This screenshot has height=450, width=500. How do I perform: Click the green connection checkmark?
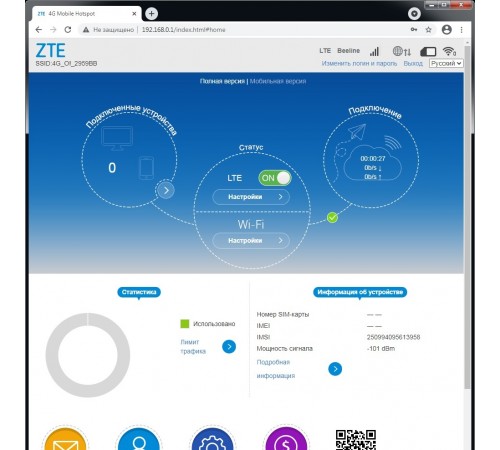click(332, 218)
